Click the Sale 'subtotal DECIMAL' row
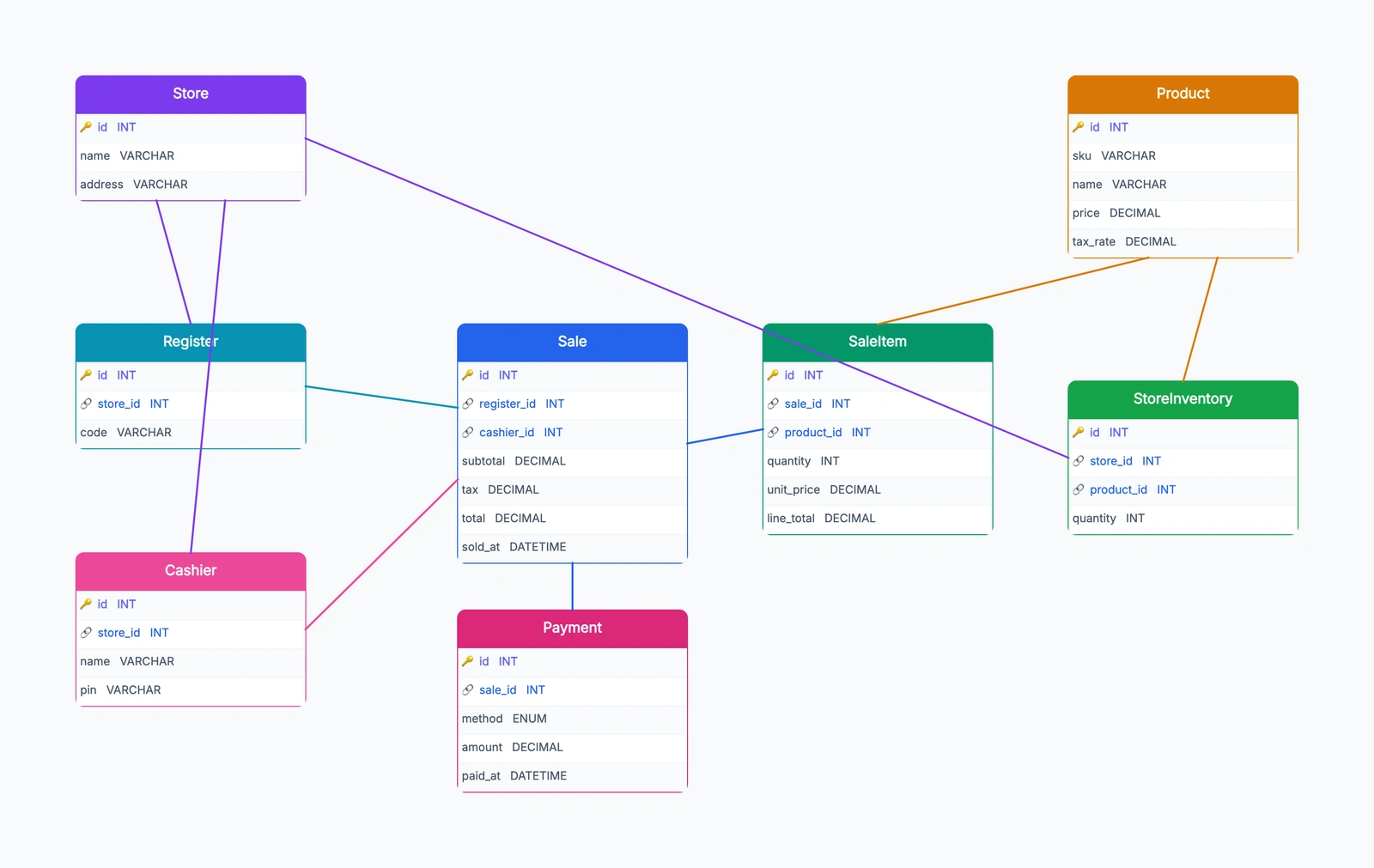The image size is (1374, 868). coord(573,461)
